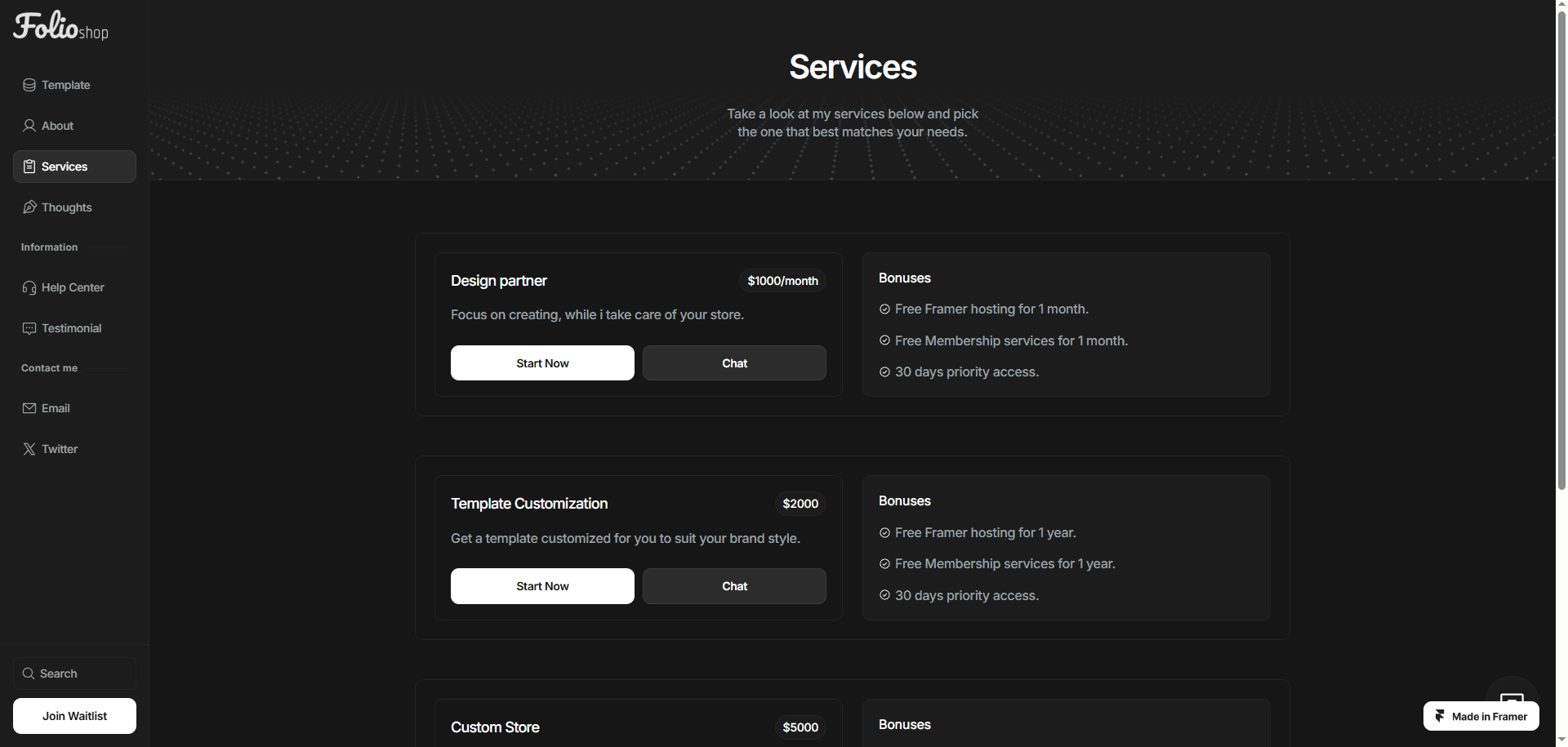Open the Twitter contact link

[74, 449]
